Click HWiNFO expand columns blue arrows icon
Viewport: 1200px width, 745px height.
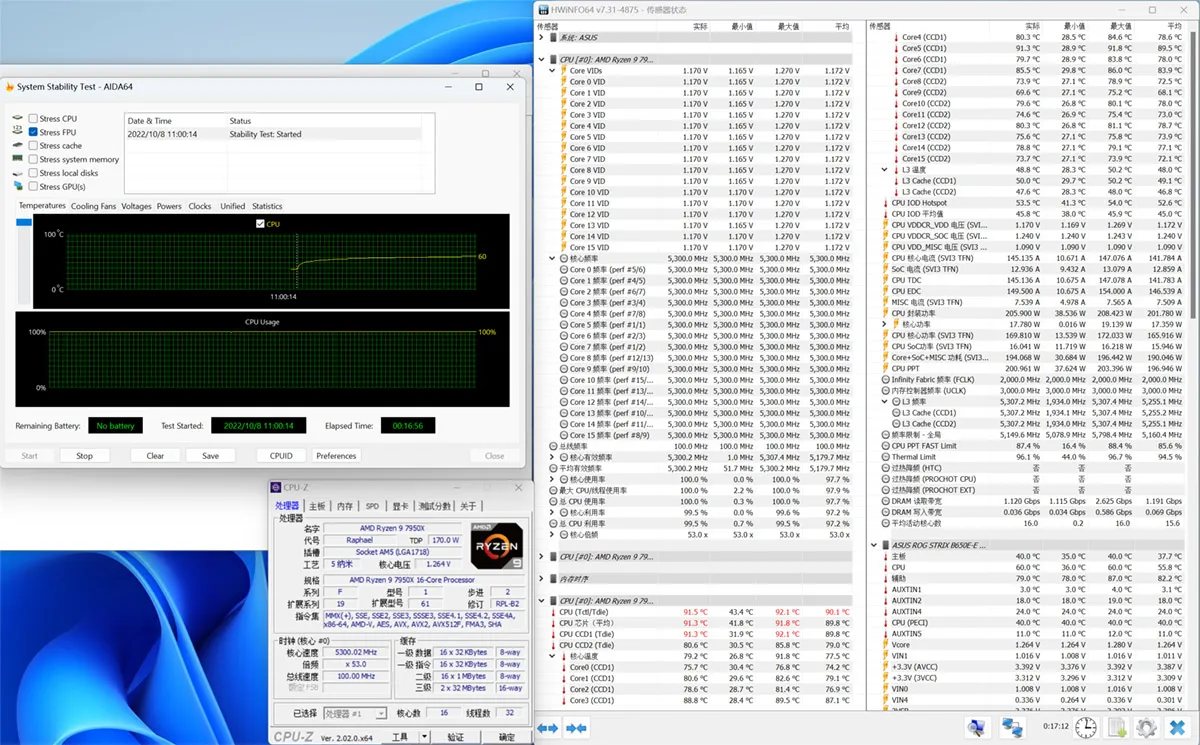pyautogui.click(x=547, y=728)
